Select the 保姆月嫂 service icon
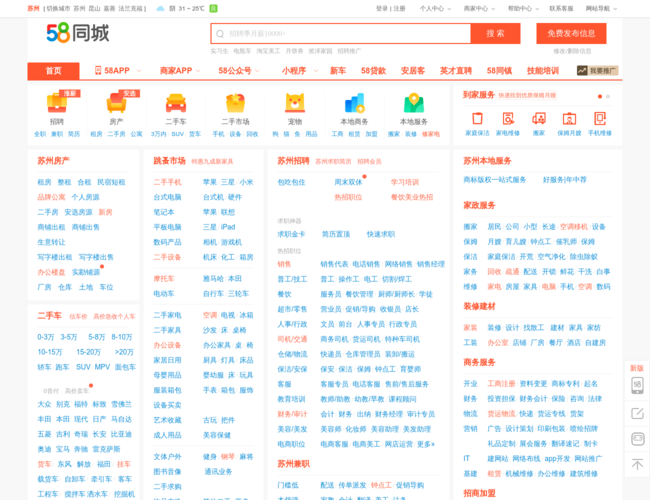The height and width of the screenshot is (500, 650). 570,119
